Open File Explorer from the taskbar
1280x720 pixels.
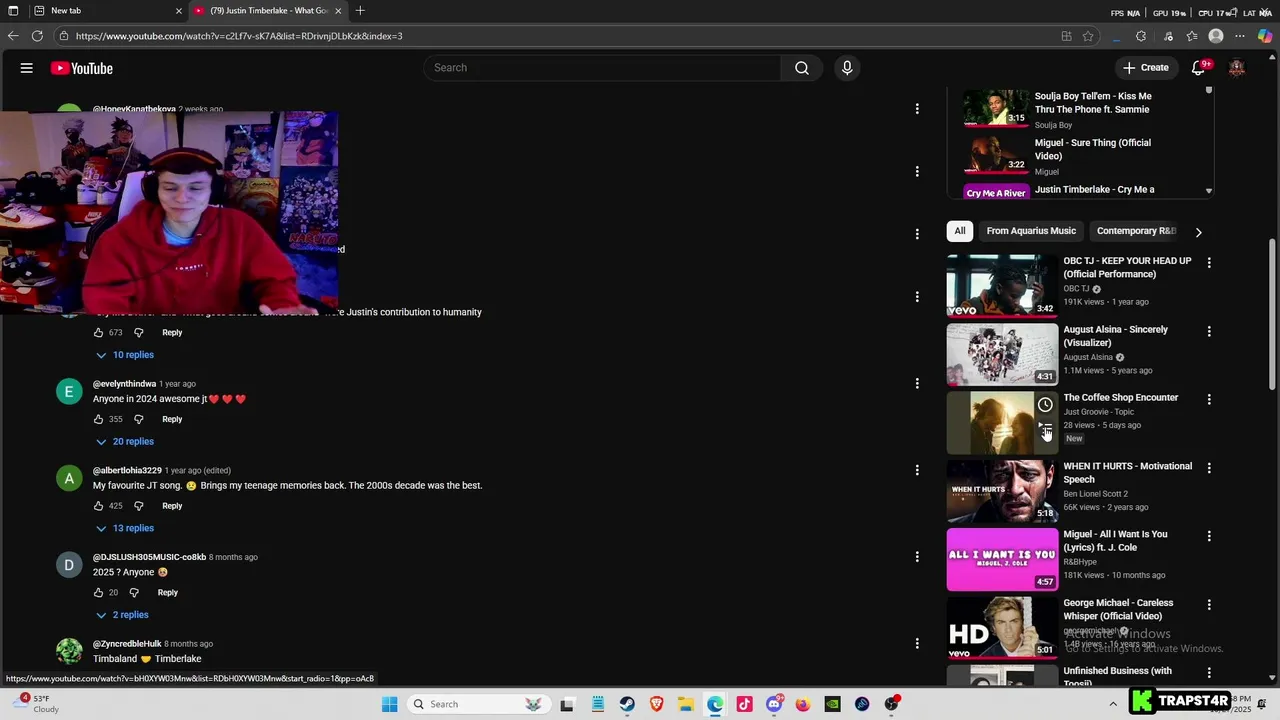coord(686,704)
